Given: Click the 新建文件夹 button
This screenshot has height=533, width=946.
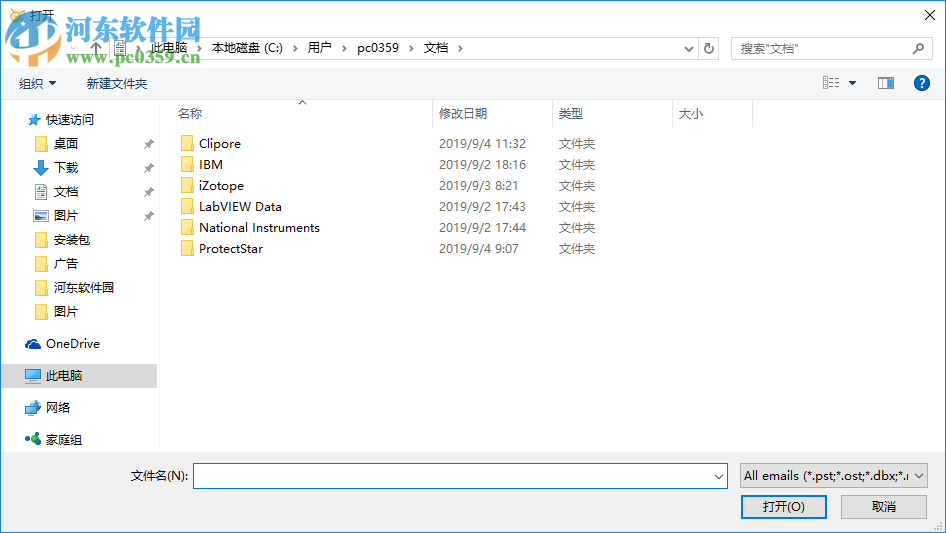Looking at the screenshot, I should (x=116, y=84).
